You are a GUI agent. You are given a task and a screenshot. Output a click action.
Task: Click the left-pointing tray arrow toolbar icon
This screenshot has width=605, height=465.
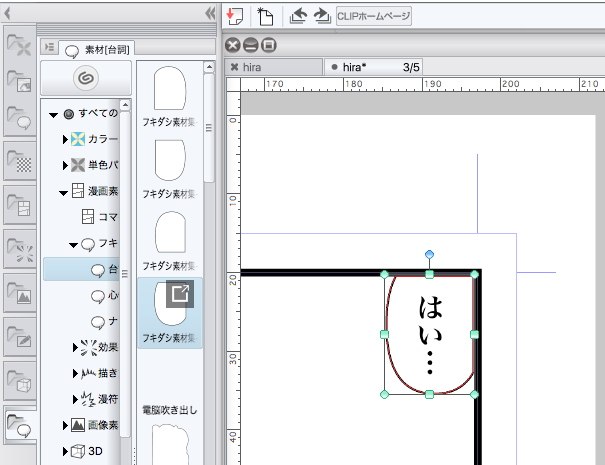pos(300,15)
